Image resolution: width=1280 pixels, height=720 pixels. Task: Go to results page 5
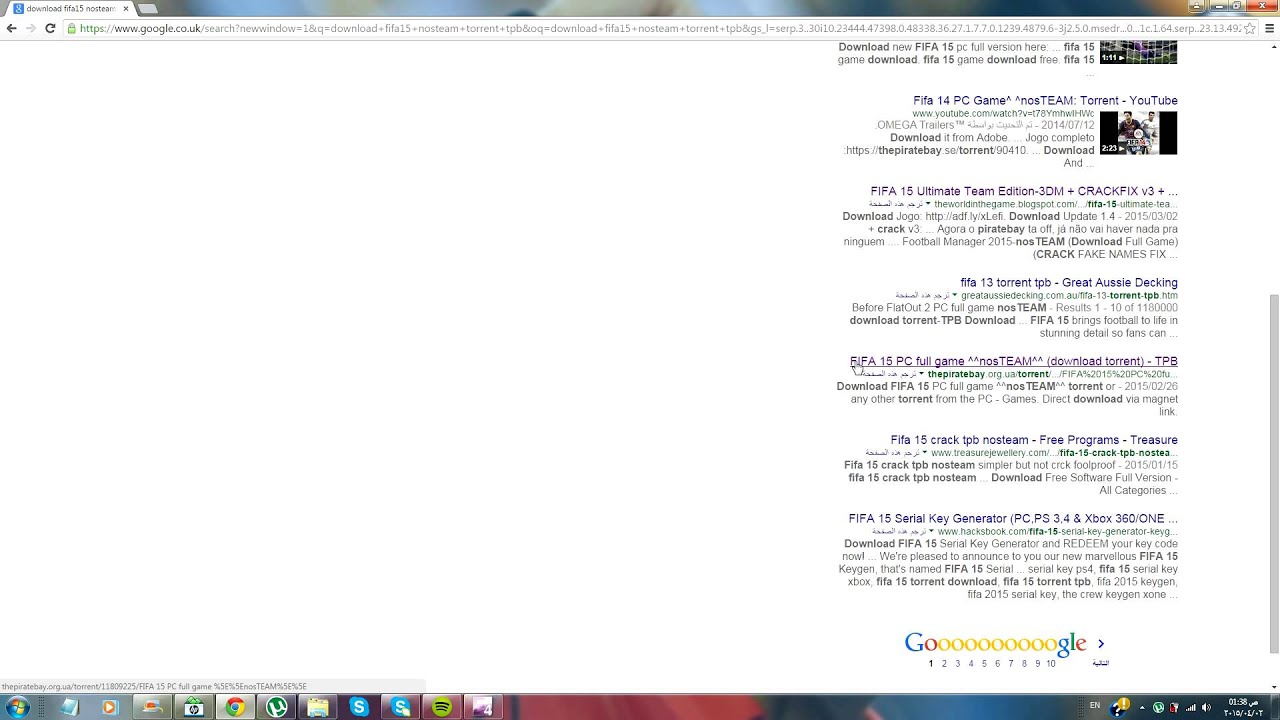[x=984, y=663]
